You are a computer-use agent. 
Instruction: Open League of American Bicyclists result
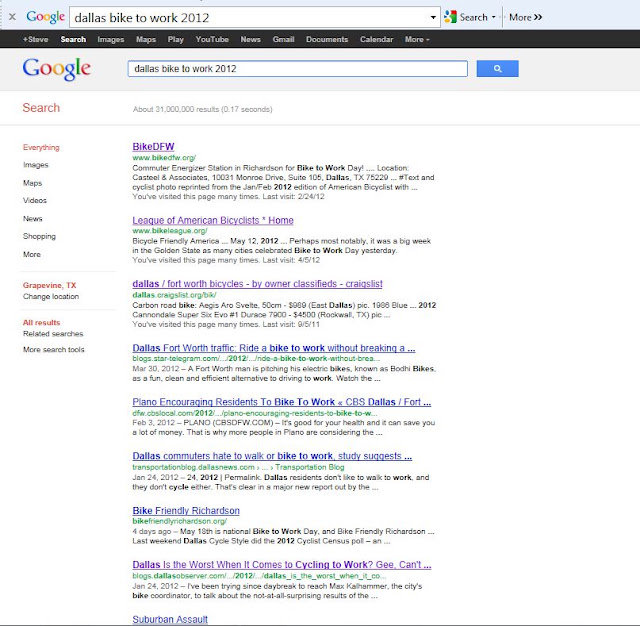coord(213,220)
